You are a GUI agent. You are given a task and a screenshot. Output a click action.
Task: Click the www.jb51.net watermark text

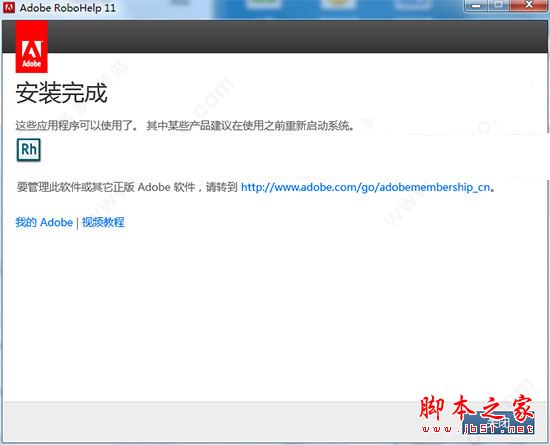pos(478,429)
